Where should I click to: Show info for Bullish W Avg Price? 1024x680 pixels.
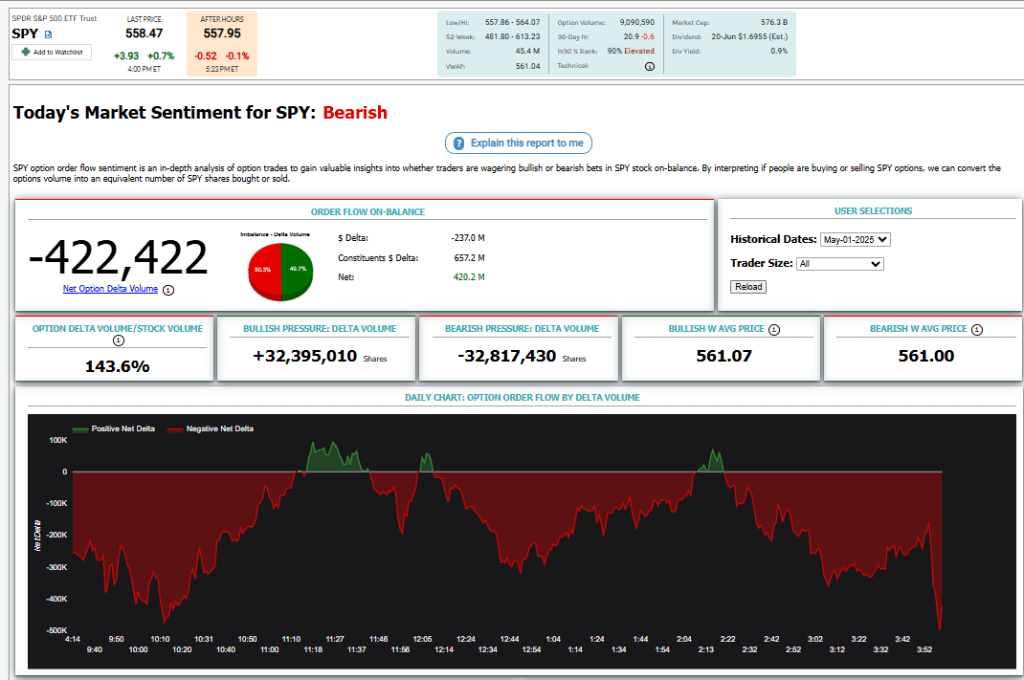click(x=774, y=330)
